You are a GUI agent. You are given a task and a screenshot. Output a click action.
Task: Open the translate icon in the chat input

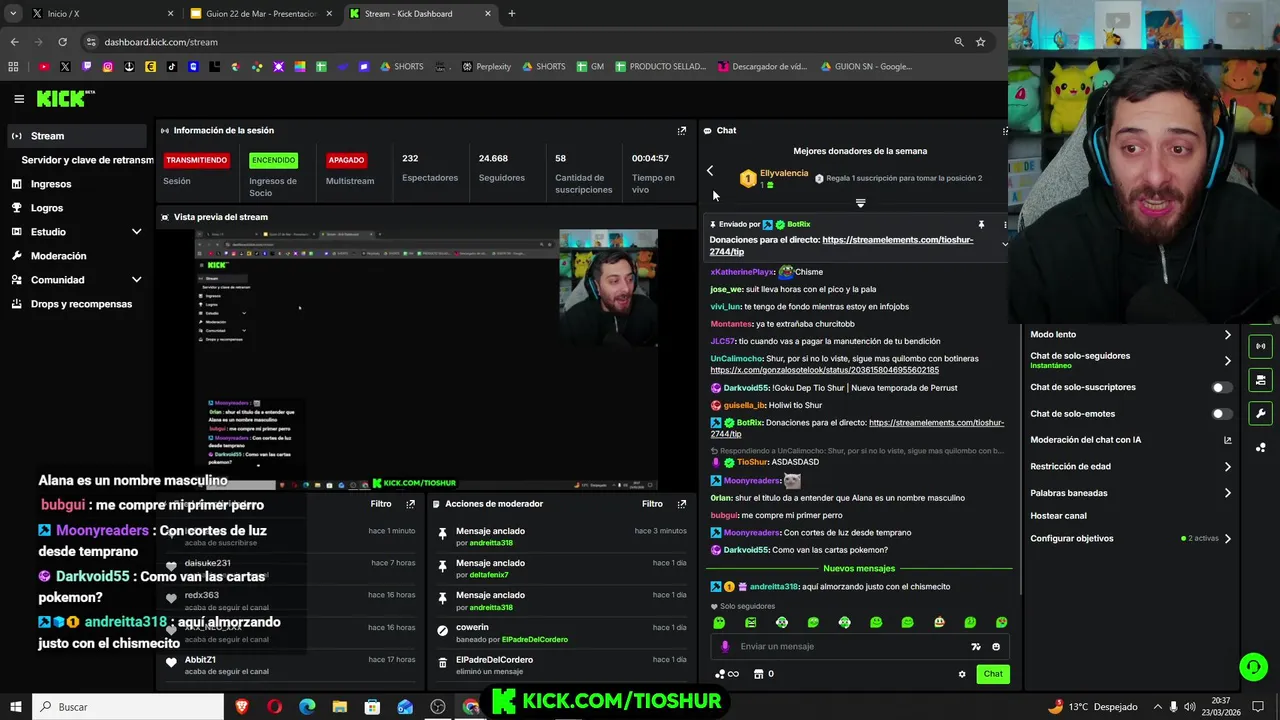pyautogui.click(x=976, y=647)
